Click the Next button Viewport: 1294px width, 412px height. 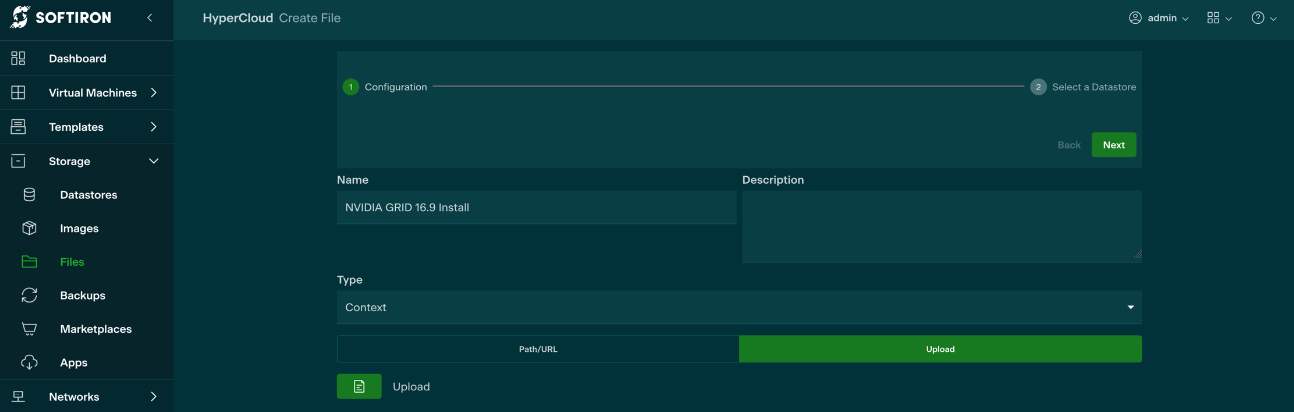pos(1113,145)
